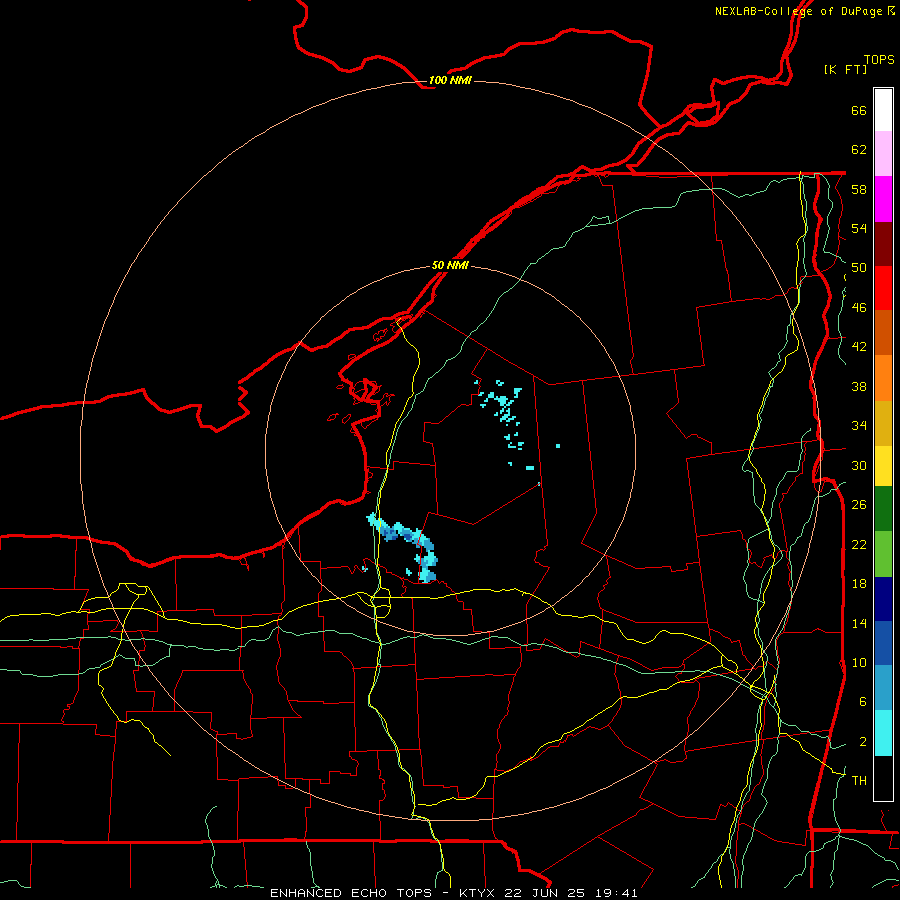Viewport: 900px width, 900px height.
Task: Click the isolated cyan echo pixel east of cluster
Action: tap(557, 445)
